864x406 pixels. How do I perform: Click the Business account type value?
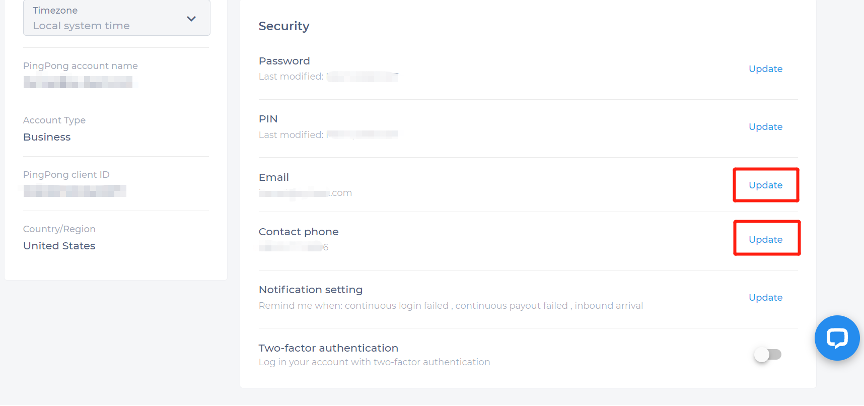tap(47, 137)
